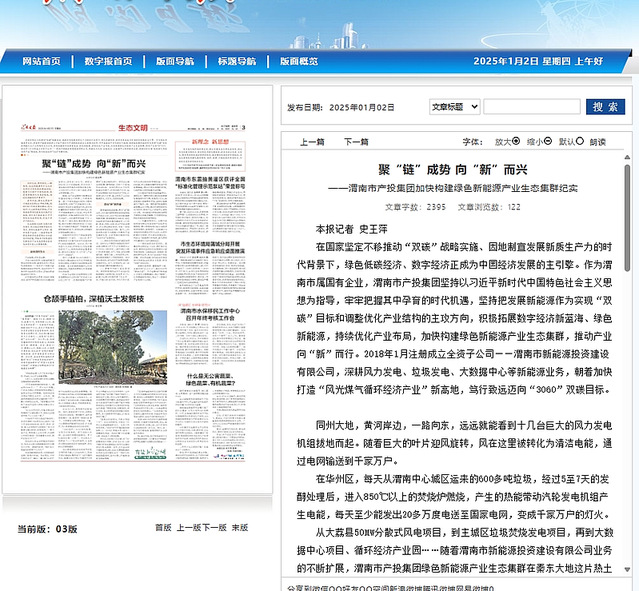Viewport: 639px width, 591px height.
Task: Select 版面概览 in navigation bar
Action: pos(299,61)
